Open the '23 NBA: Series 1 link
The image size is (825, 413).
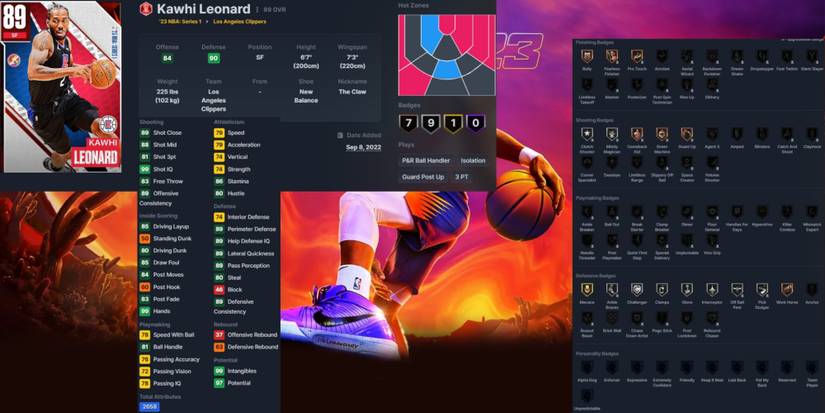coord(175,22)
